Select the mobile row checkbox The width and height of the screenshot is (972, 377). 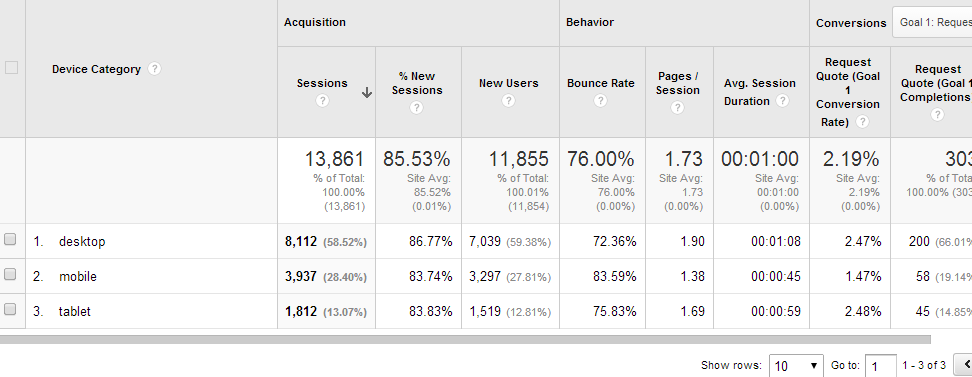pos(10,274)
